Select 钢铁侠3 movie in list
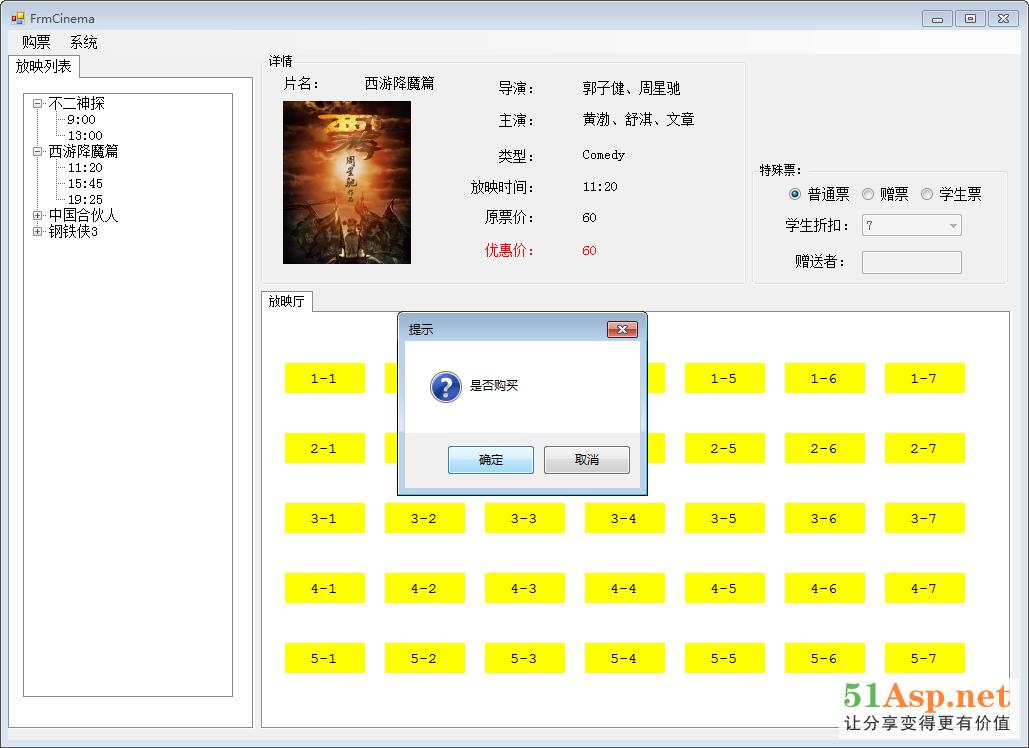This screenshot has height=748, width=1029. coord(73,231)
